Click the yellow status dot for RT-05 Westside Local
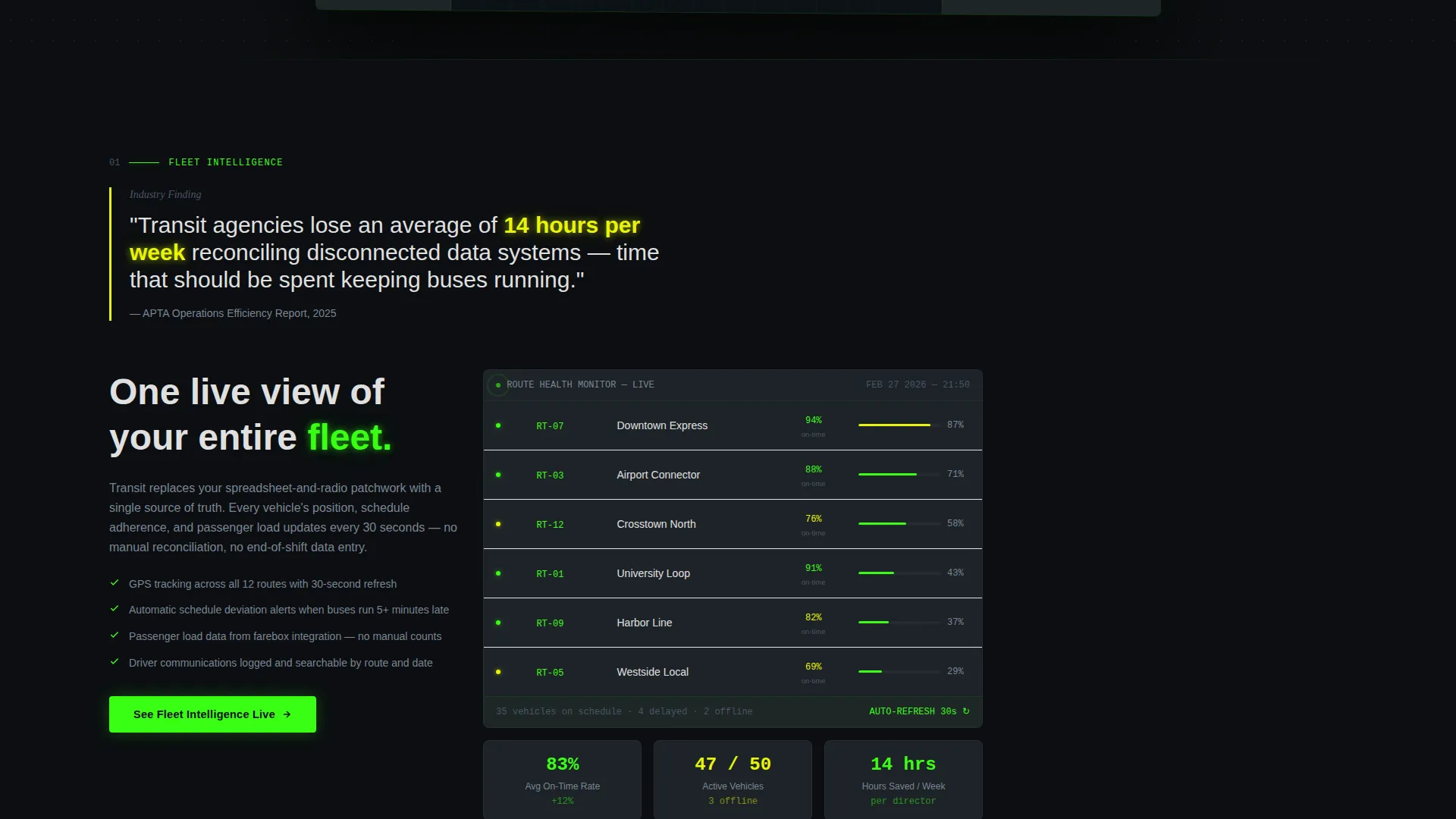1456x819 pixels. tap(498, 672)
